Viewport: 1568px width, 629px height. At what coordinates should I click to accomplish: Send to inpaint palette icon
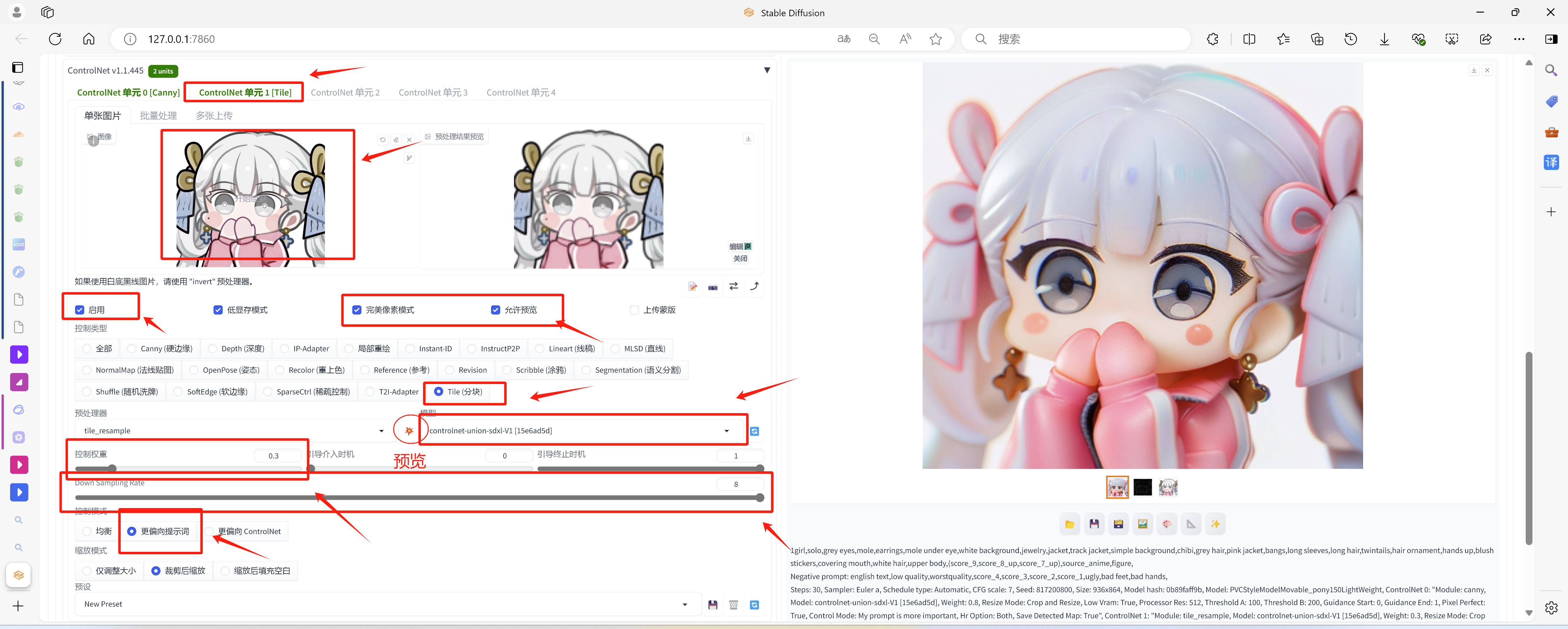pos(1167,524)
